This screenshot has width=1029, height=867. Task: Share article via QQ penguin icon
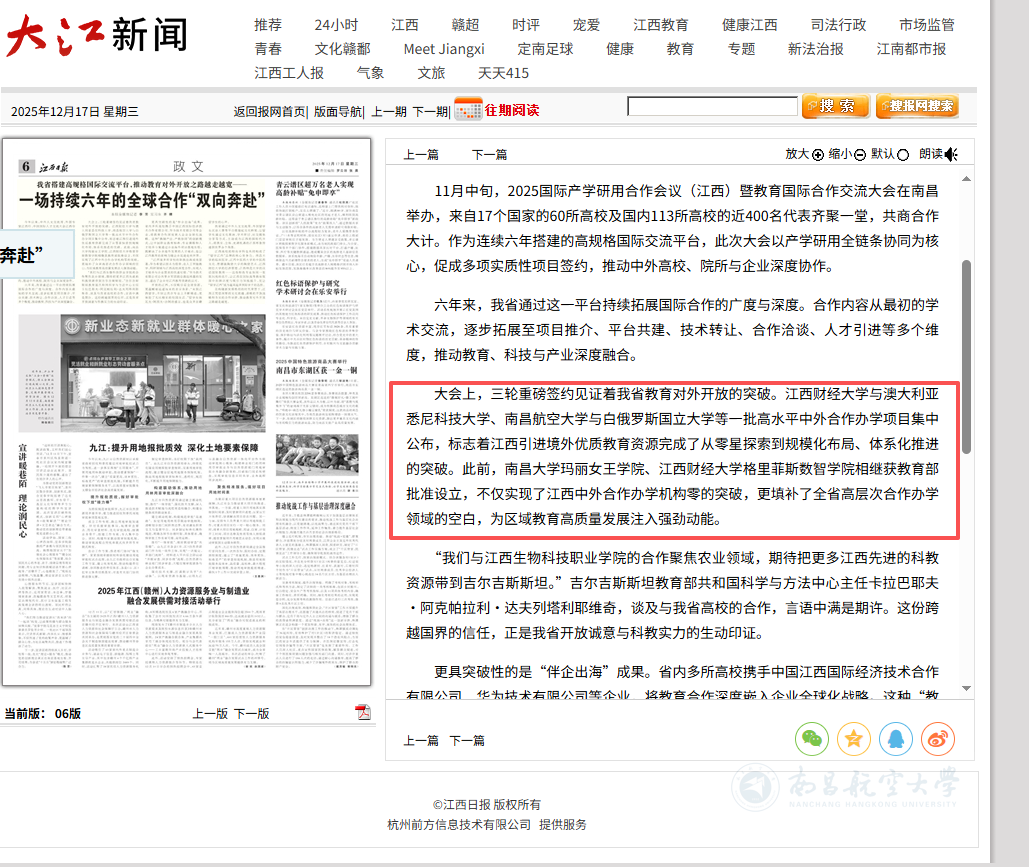tap(896, 739)
